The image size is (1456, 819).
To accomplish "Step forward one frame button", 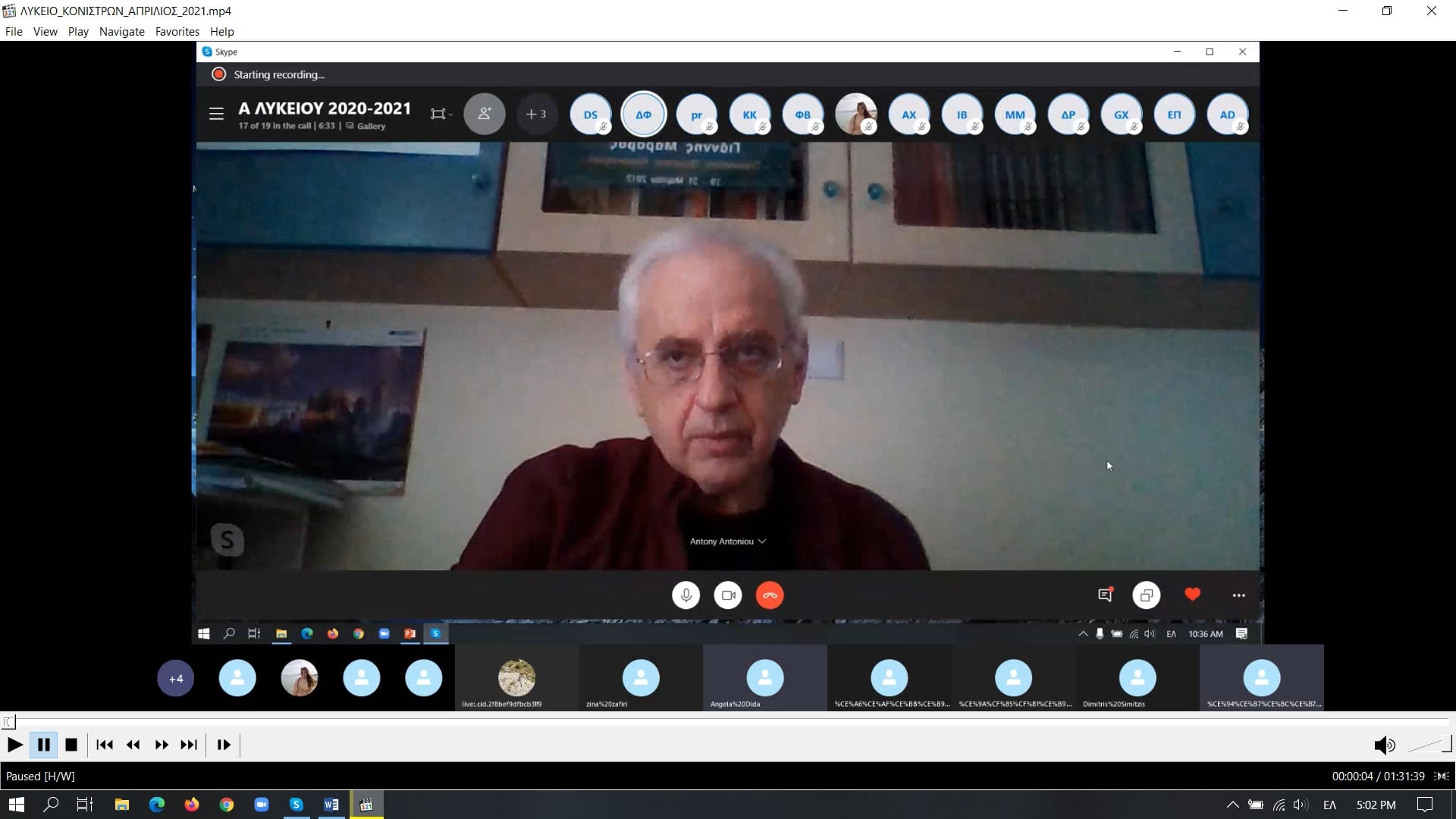I will click(x=224, y=745).
